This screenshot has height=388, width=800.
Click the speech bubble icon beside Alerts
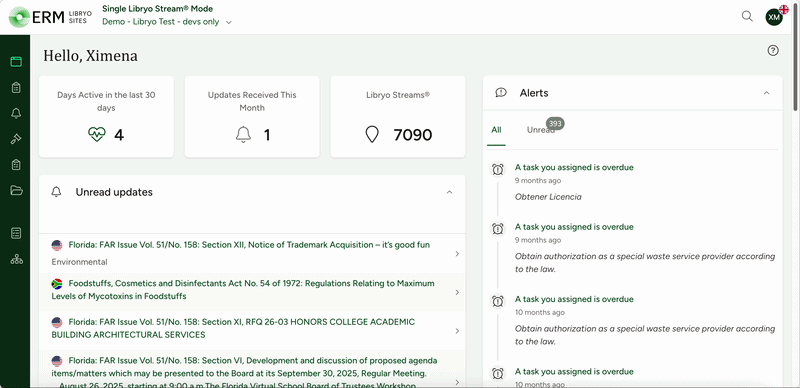pos(501,92)
